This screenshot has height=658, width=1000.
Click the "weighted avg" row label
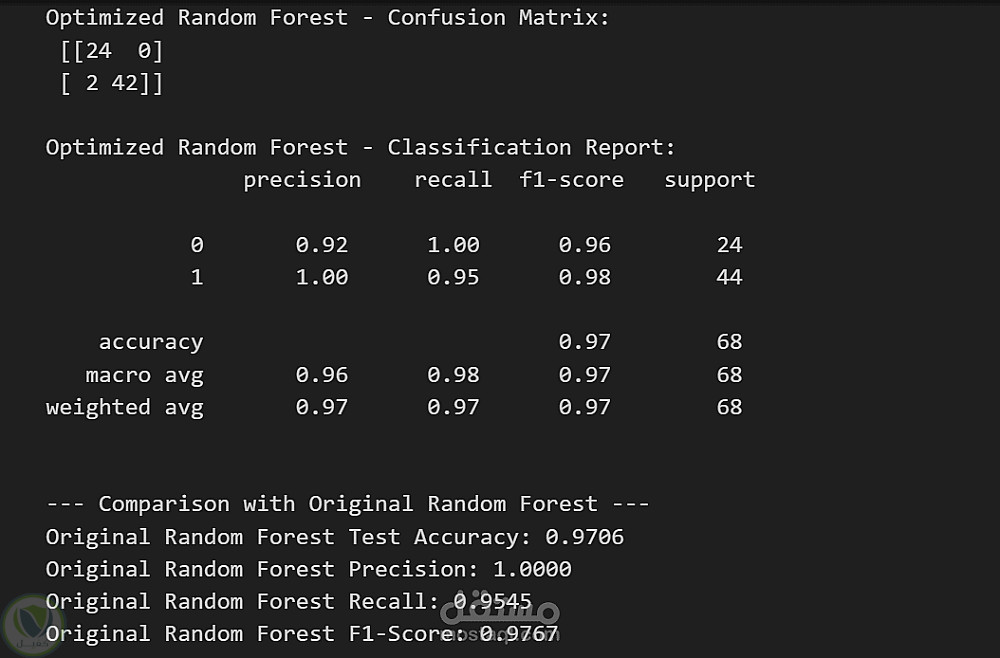pos(124,407)
